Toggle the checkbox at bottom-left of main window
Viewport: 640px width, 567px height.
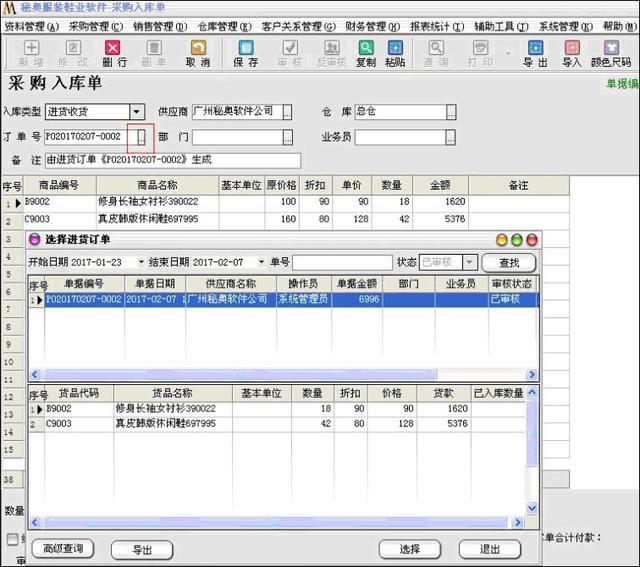coord(13,539)
